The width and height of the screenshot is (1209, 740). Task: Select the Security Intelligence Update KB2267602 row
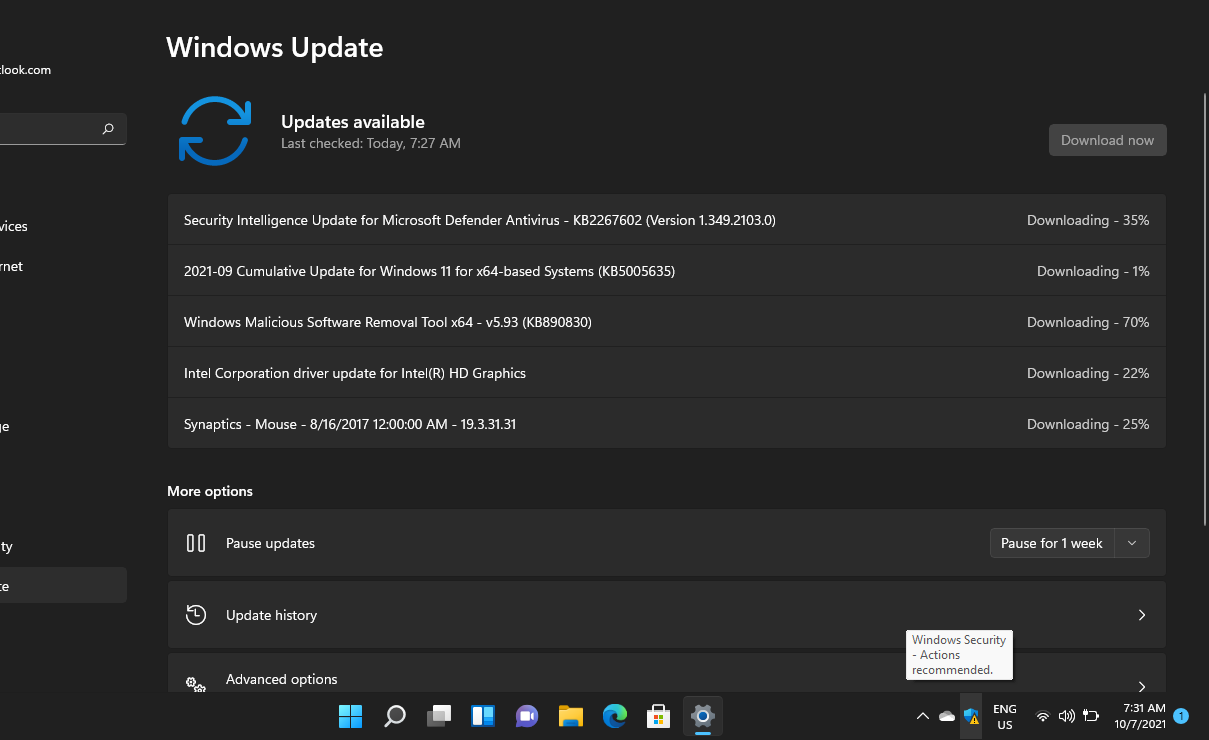(666, 220)
